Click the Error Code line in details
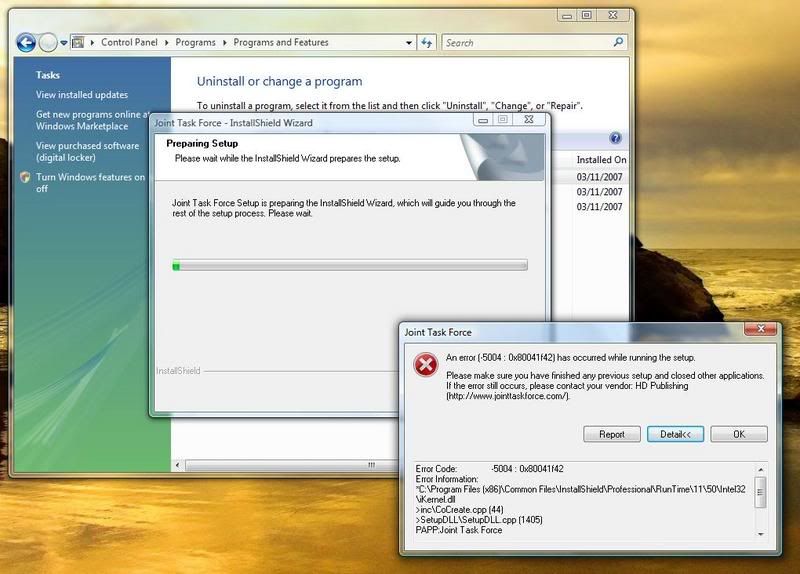 point(489,468)
